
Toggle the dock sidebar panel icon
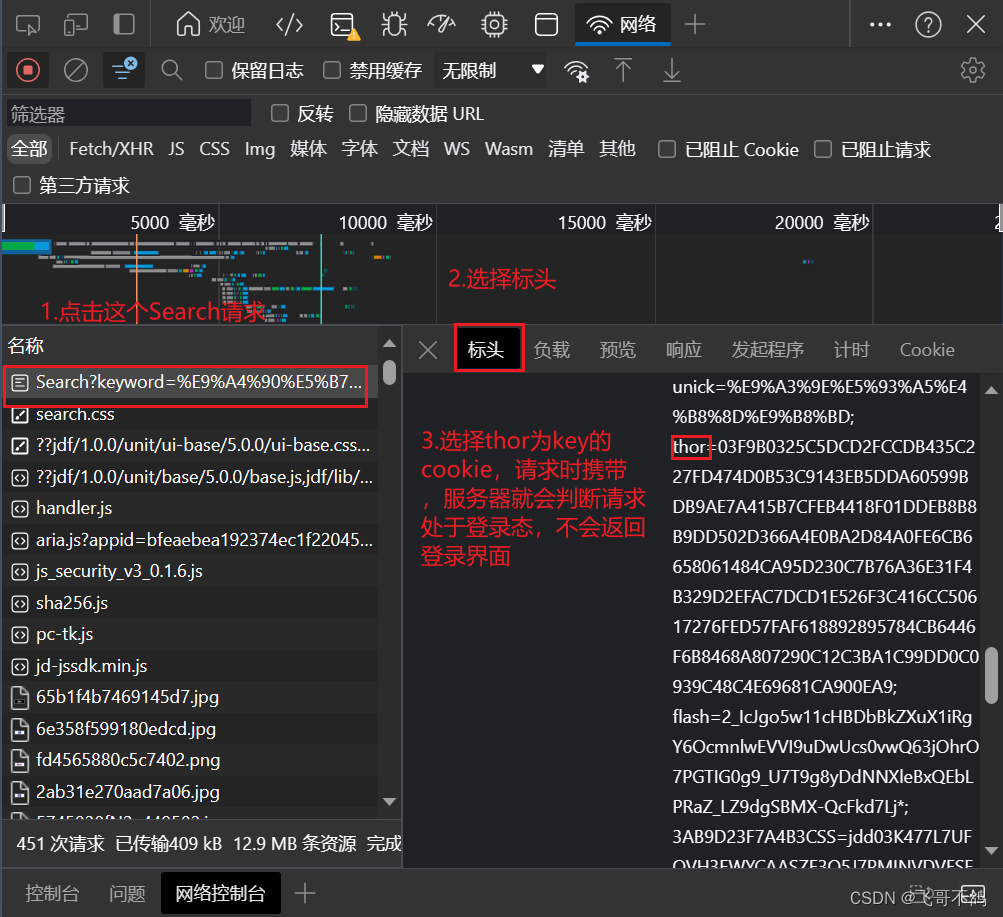(x=124, y=24)
